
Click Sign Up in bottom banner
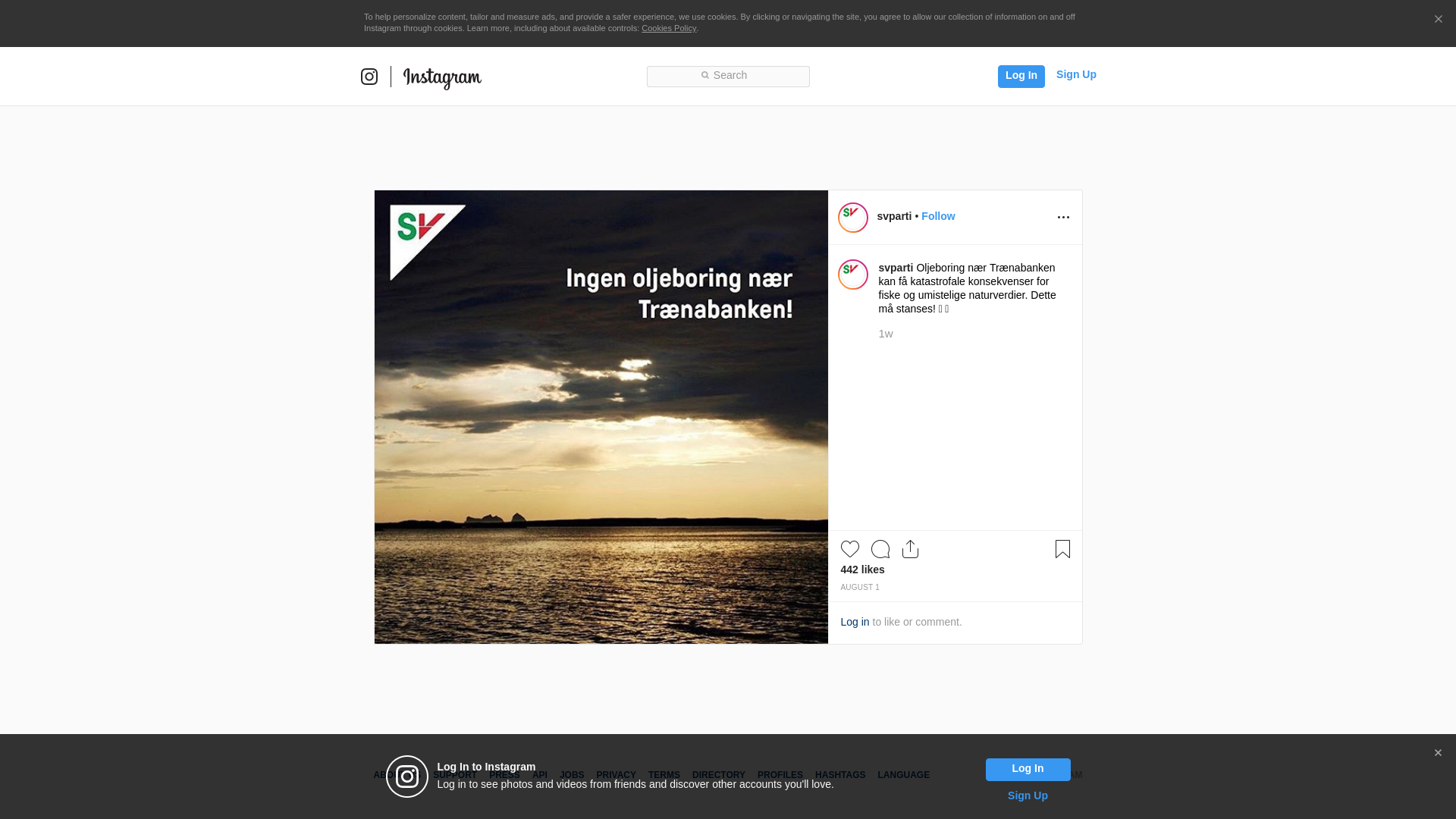[1028, 795]
